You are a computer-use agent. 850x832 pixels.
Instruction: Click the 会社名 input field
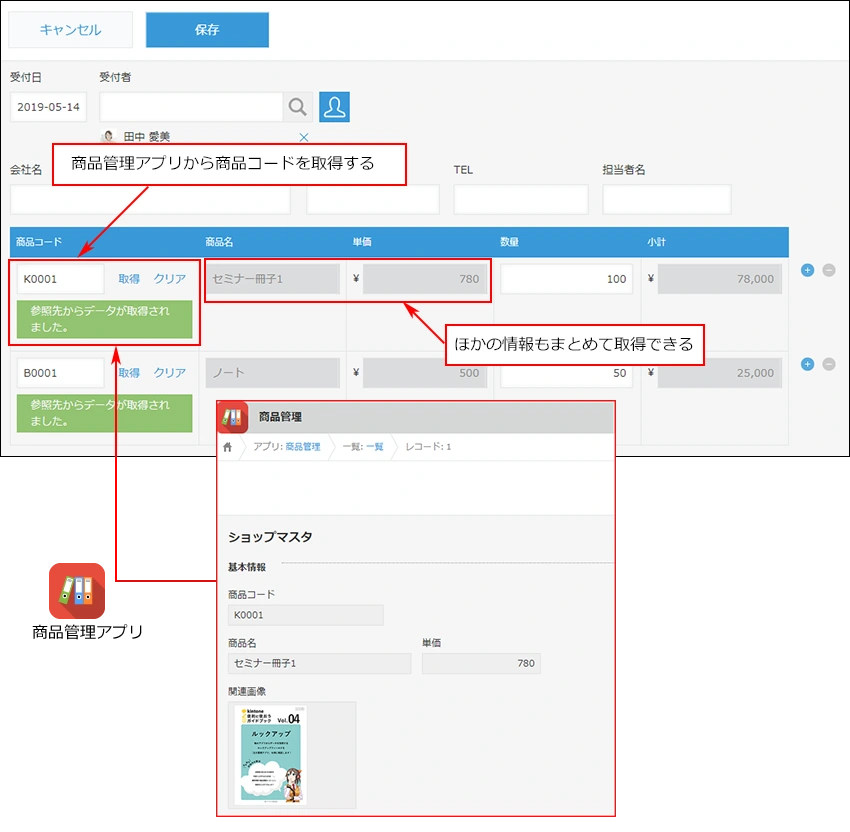(x=150, y=199)
